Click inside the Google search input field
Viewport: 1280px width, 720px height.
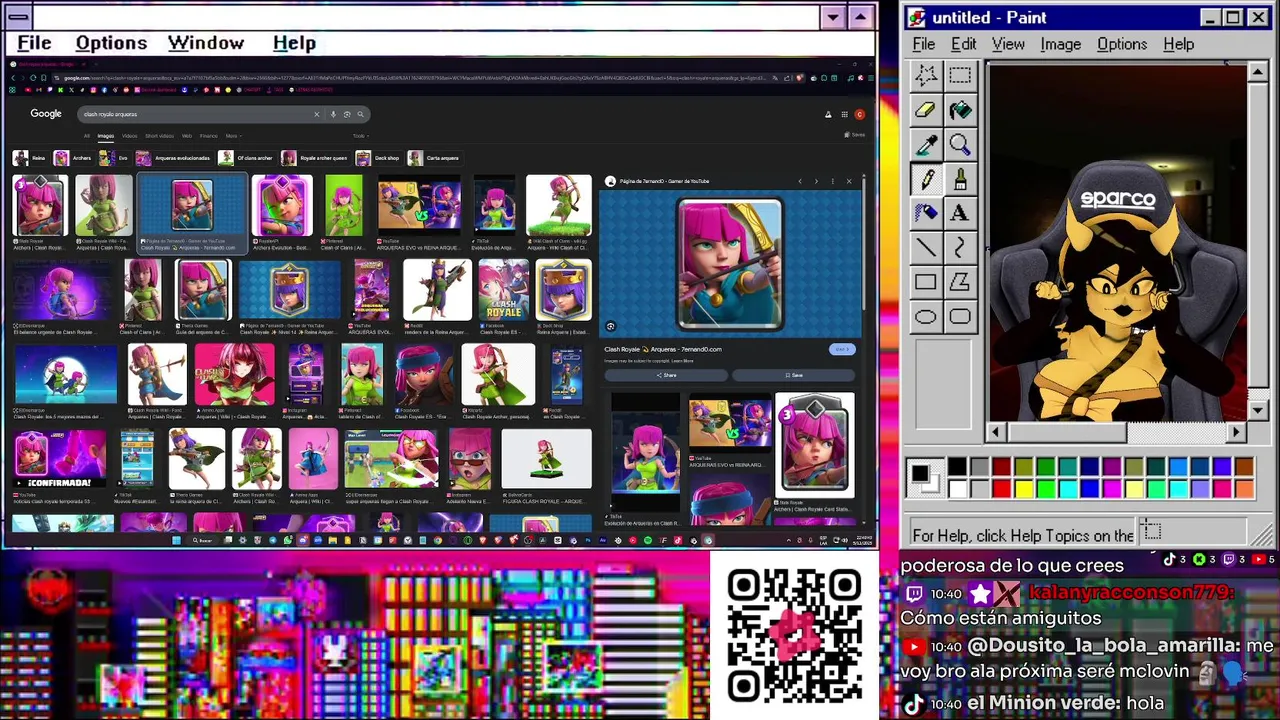(196, 114)
